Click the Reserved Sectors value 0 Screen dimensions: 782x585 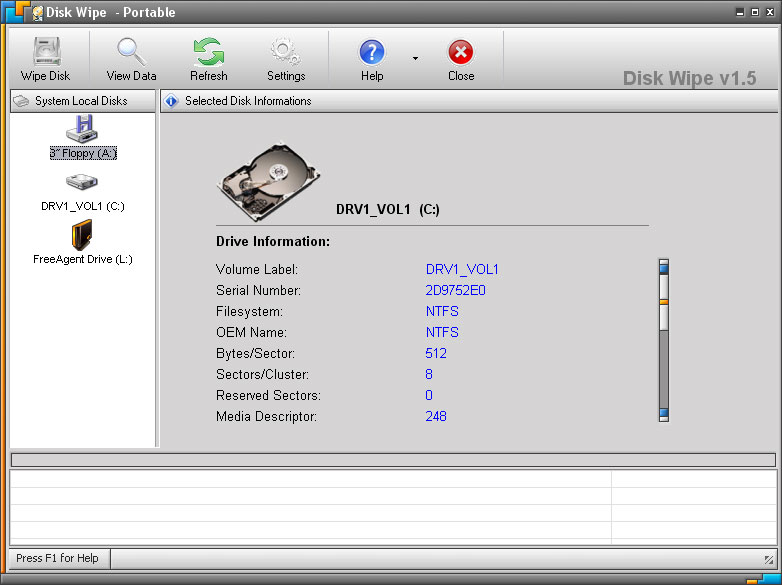[429, 395]
